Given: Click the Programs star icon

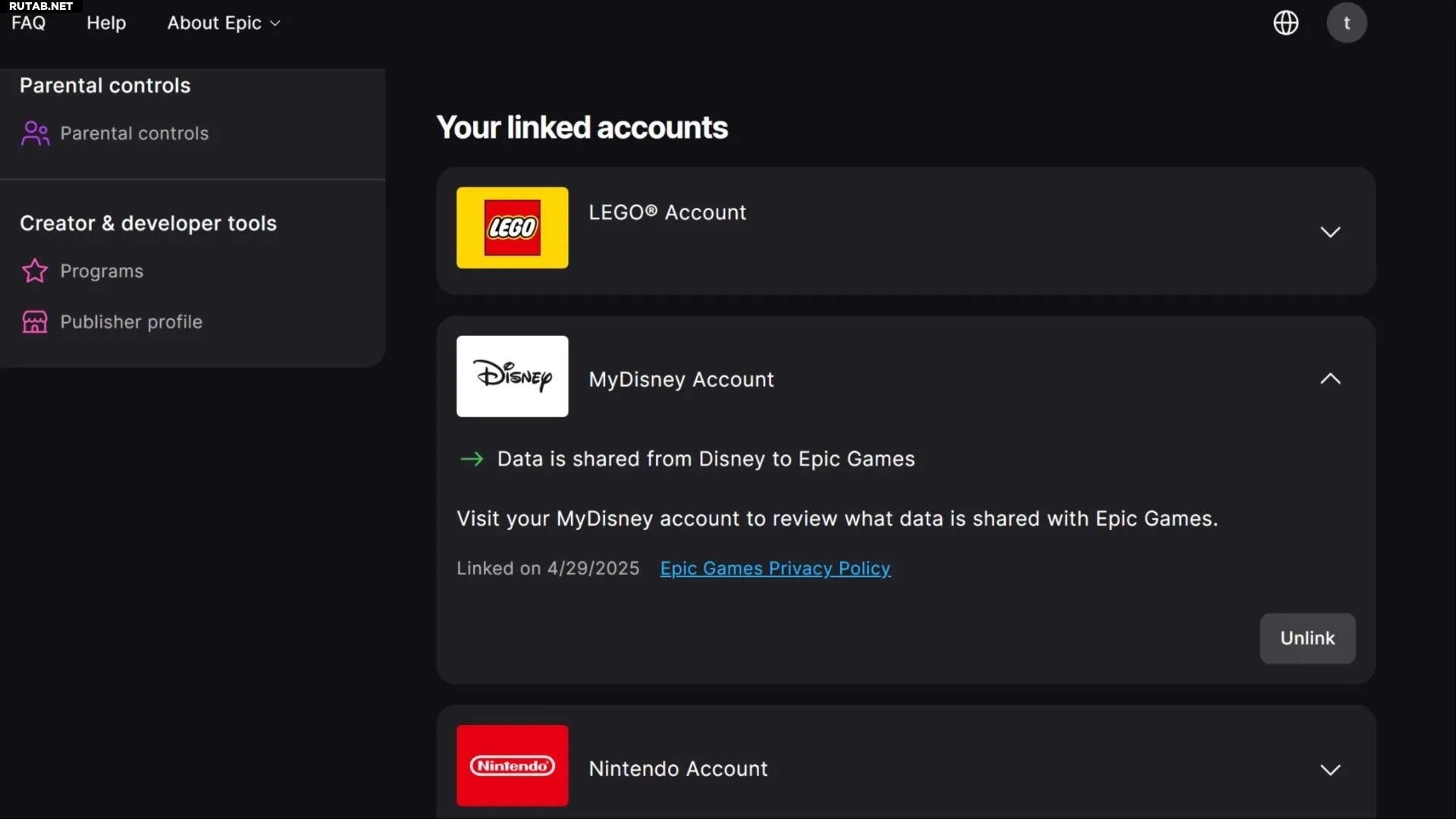Looking at the screenshot, I should point(35,271).
